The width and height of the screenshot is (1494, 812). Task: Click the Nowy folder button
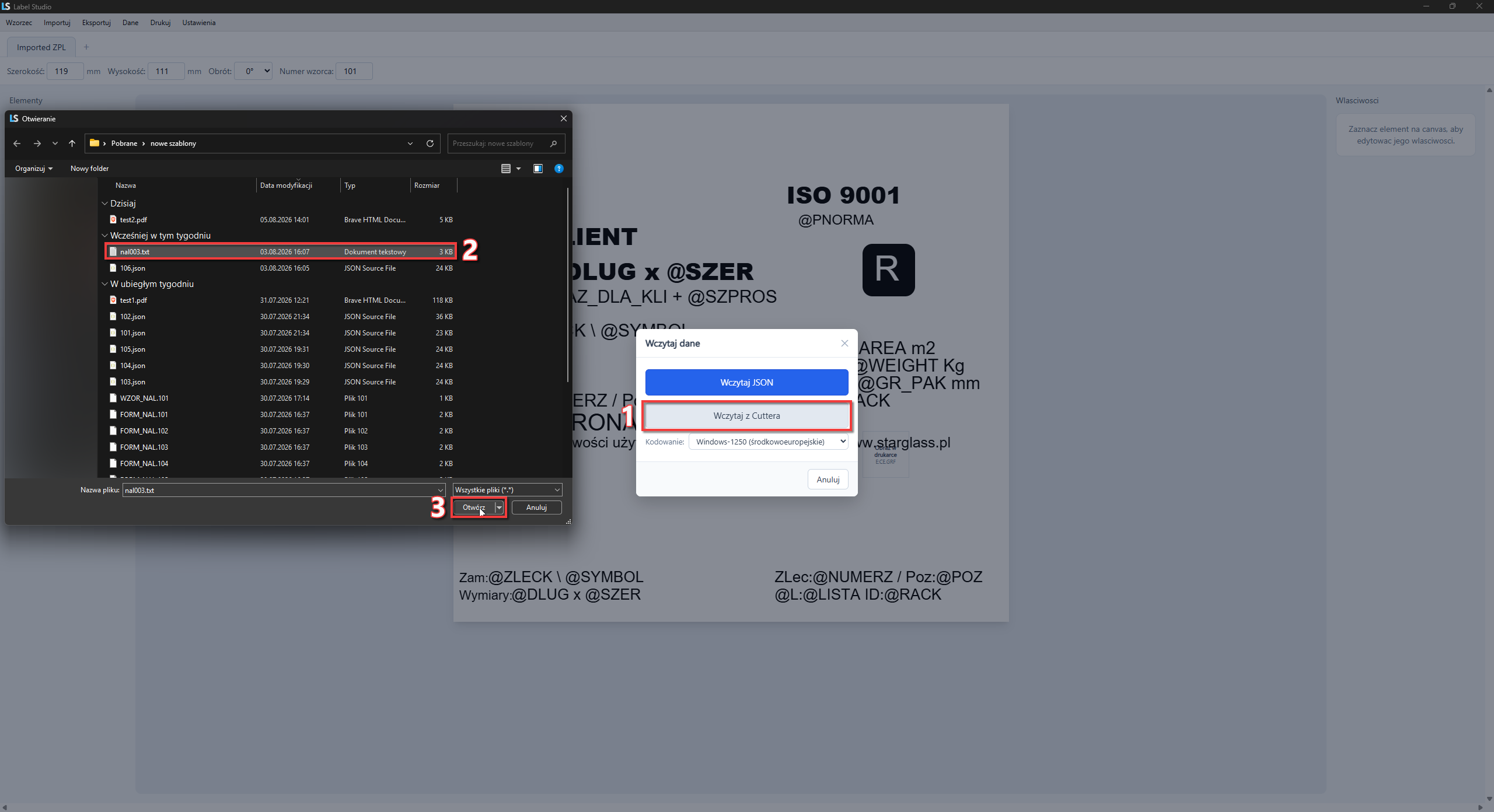click(x=89, y=169)
